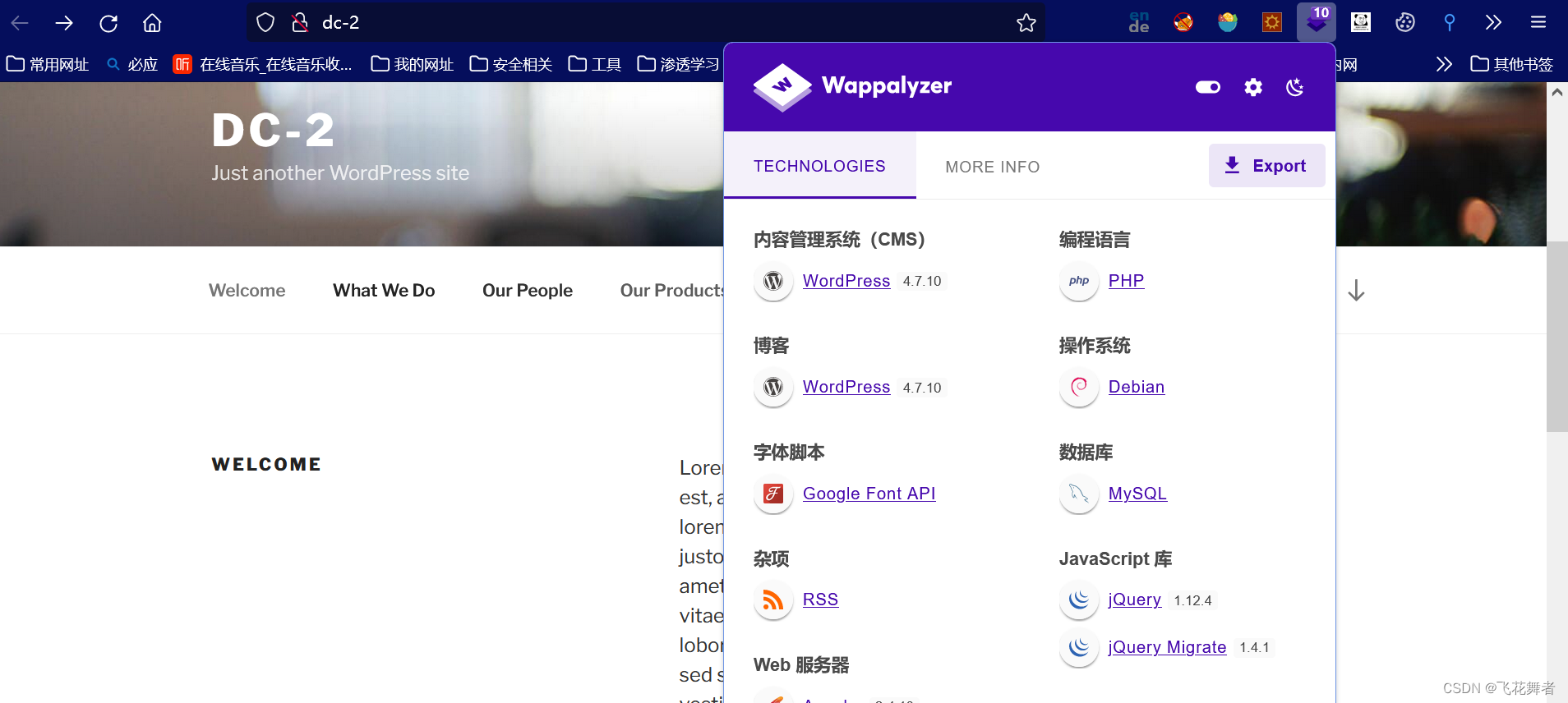Click the blue key/pin extension icon
Viewport: 1568px width, 703px height.
(1450, 22)
